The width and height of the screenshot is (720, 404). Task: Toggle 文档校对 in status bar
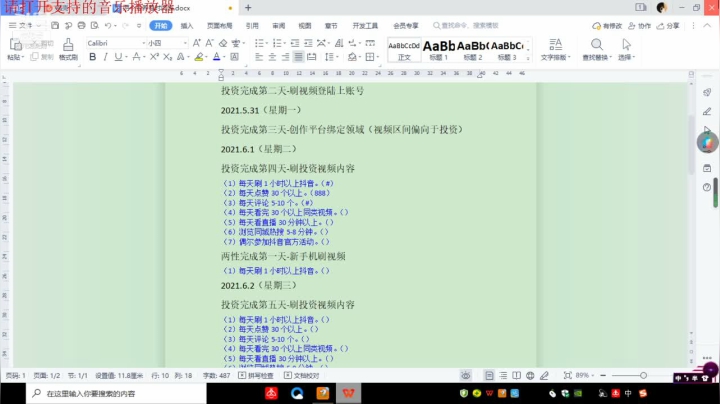[x=302, y=376]
